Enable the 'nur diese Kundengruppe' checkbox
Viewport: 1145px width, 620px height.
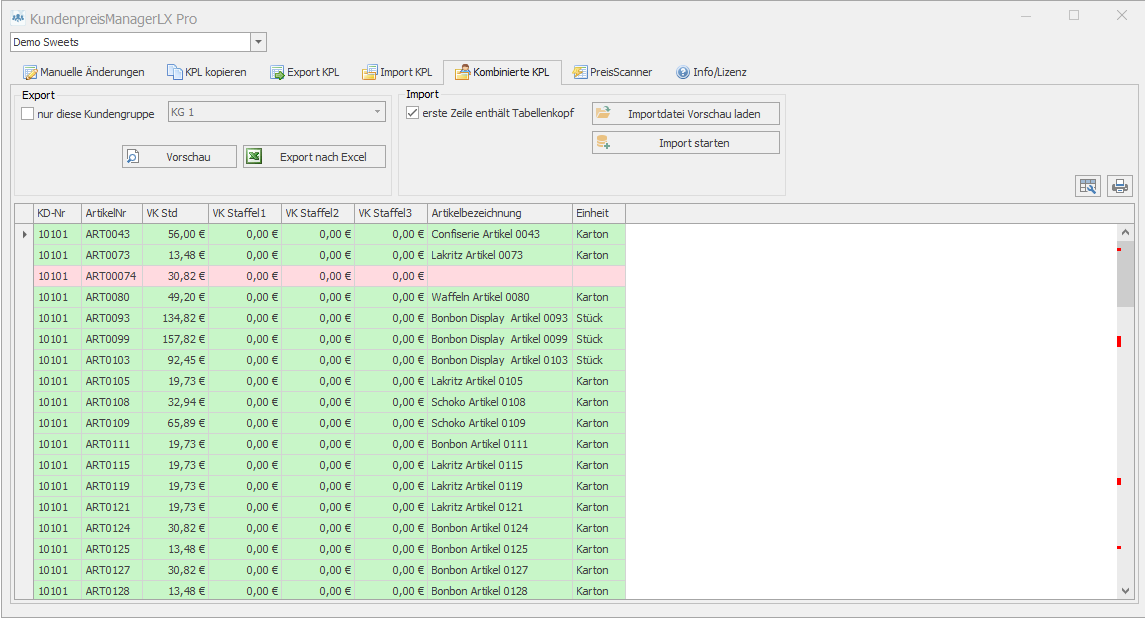[x=28, y=114]
